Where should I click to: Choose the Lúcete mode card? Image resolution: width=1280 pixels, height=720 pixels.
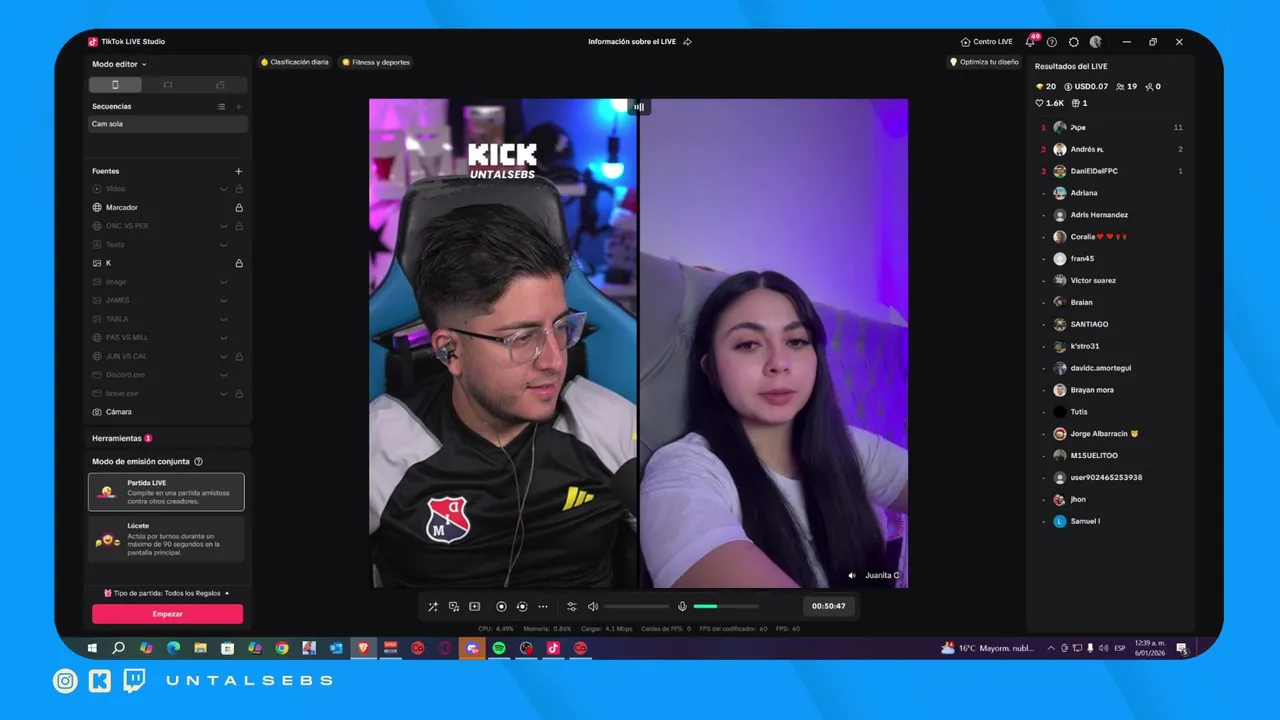166,540
